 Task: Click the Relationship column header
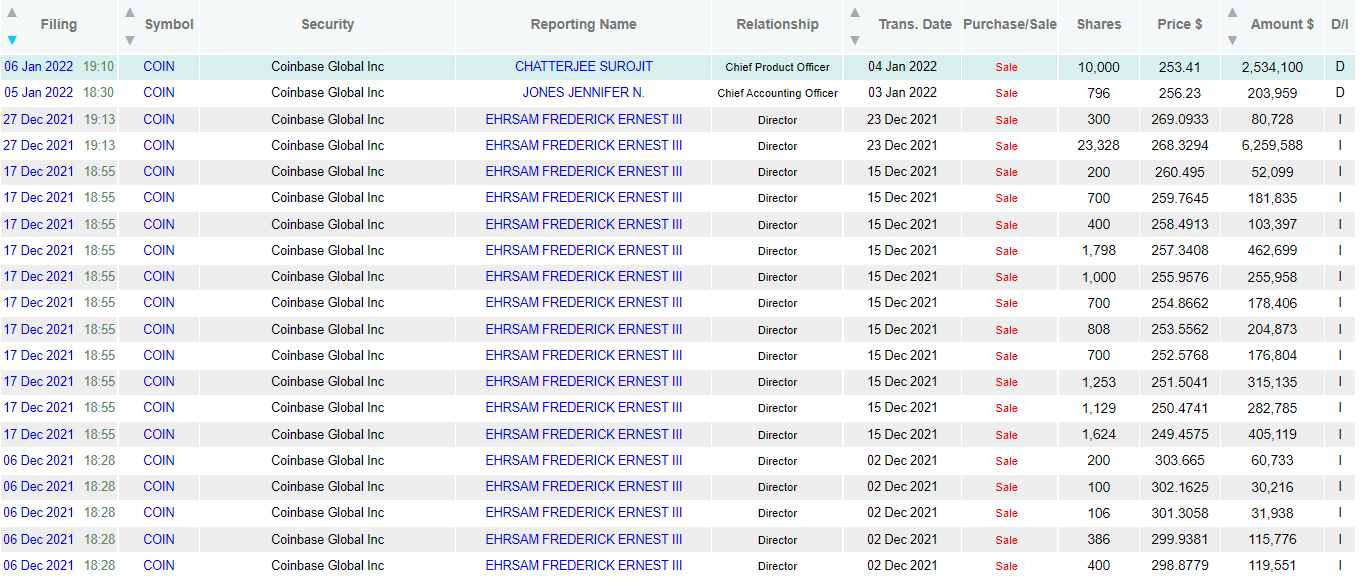pyautogui.click(x=777, y=24)
